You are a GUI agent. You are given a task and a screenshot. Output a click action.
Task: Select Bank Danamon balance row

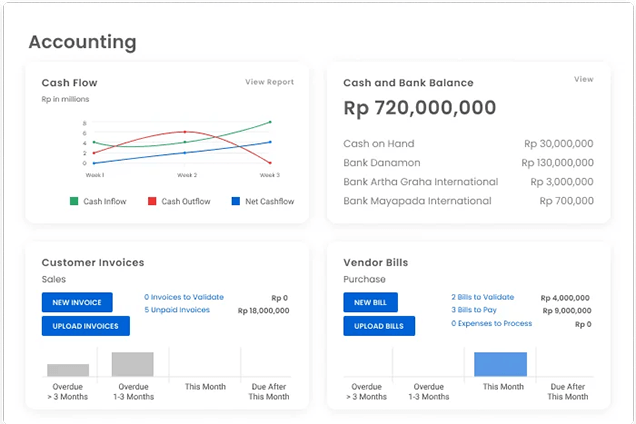click(467, 162)
